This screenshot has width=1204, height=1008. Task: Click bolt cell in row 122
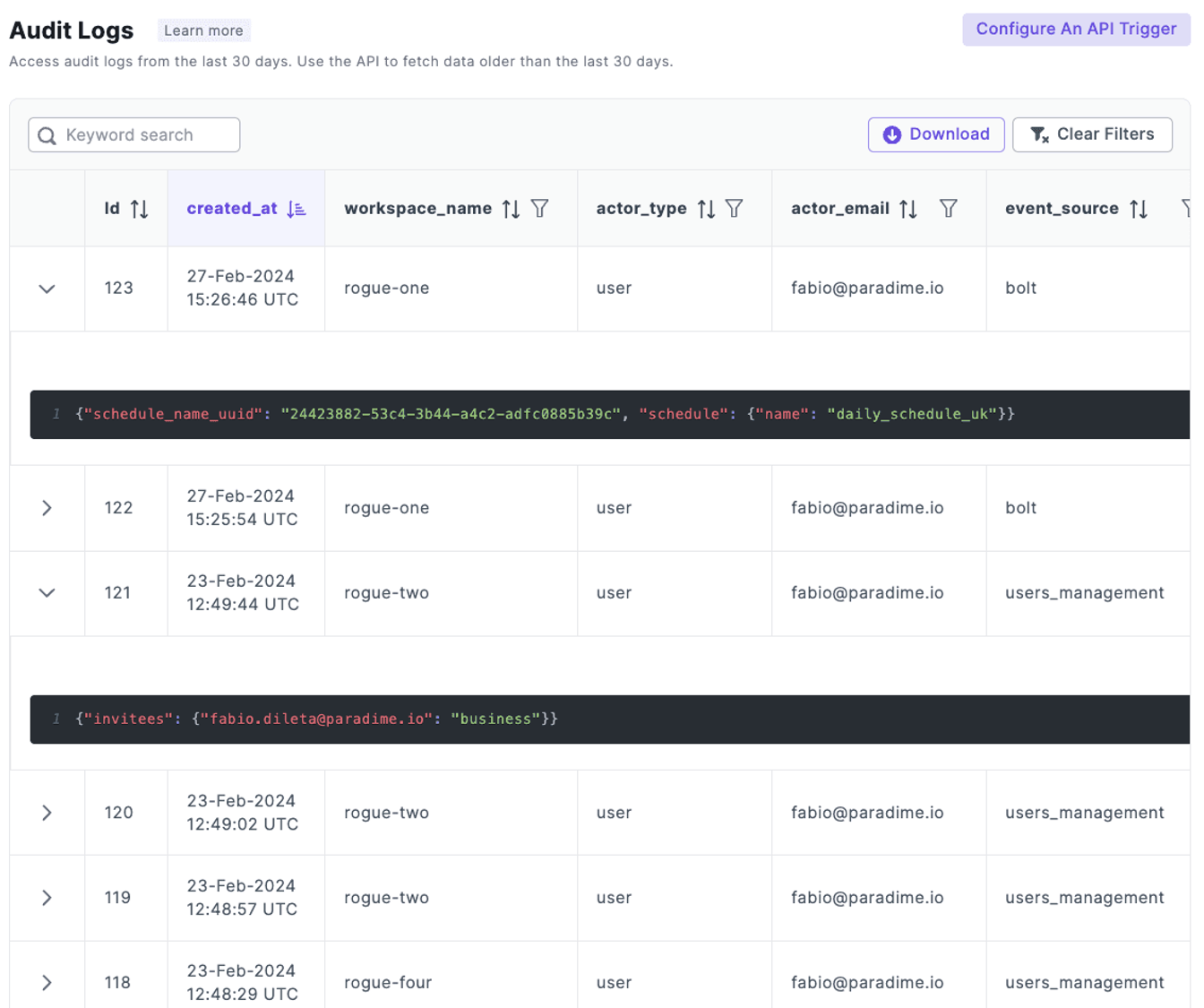1020,508
